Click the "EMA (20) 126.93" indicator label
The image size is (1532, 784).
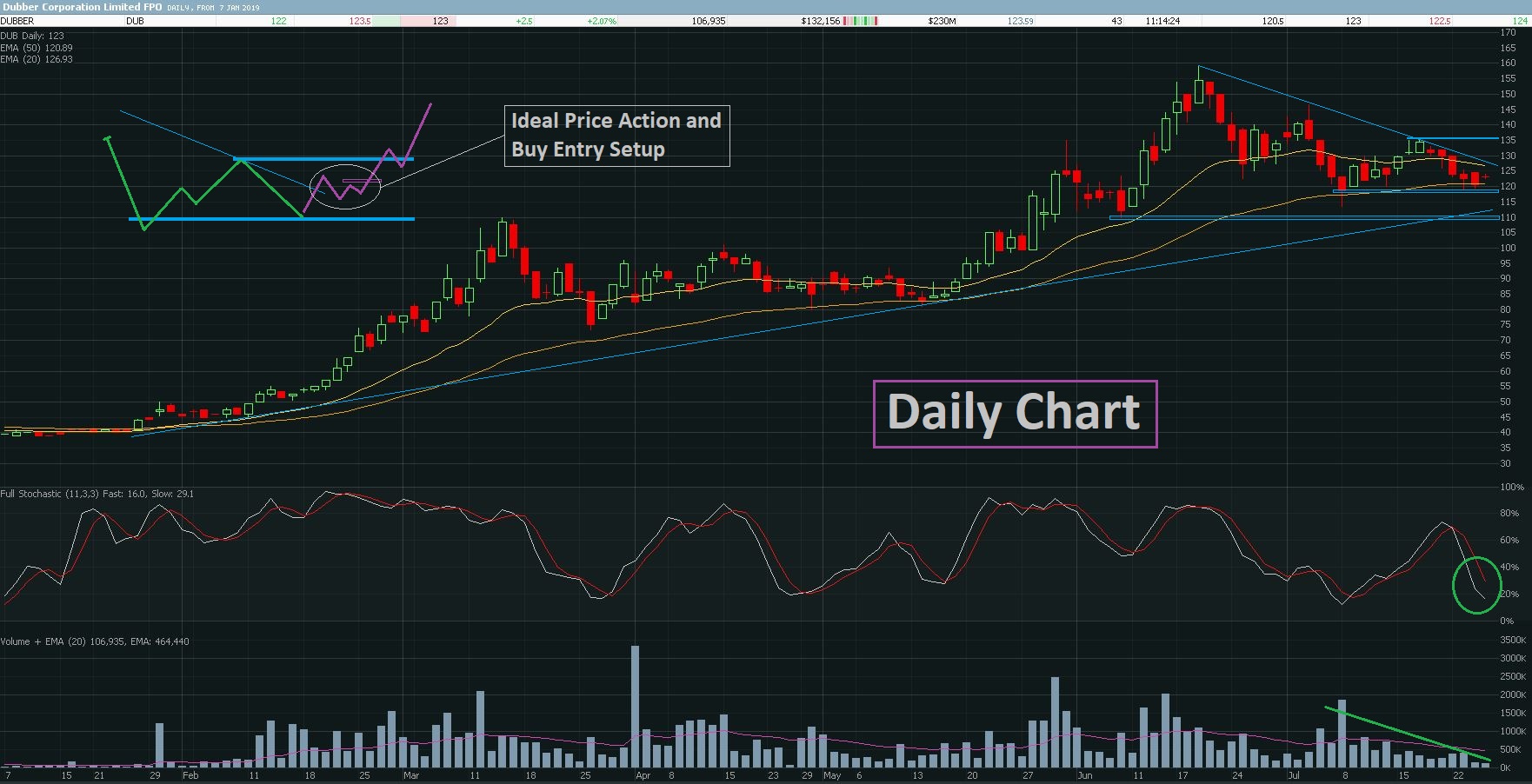click(x=37, y=59)
